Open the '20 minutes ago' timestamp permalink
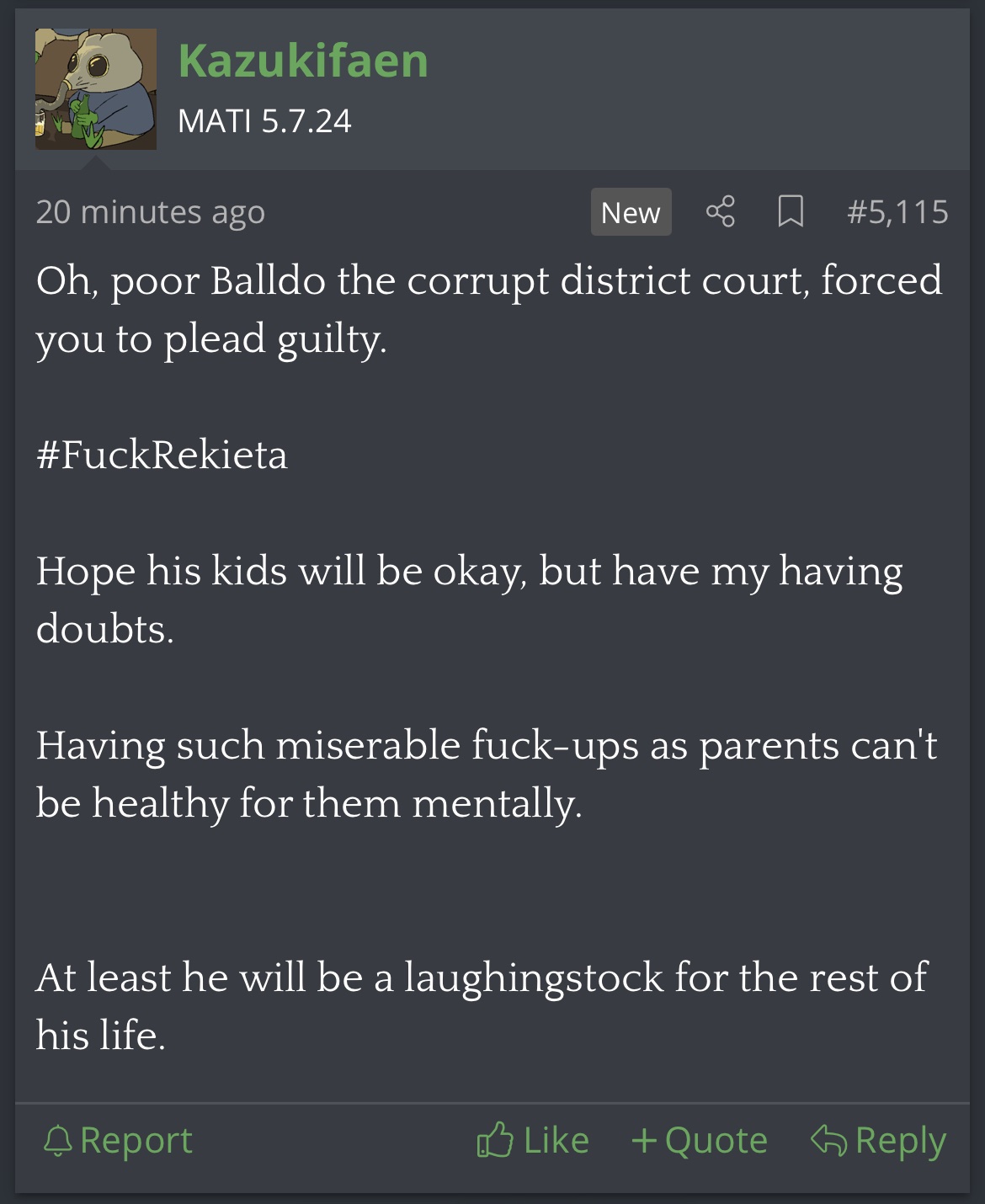 pos(150,211)
